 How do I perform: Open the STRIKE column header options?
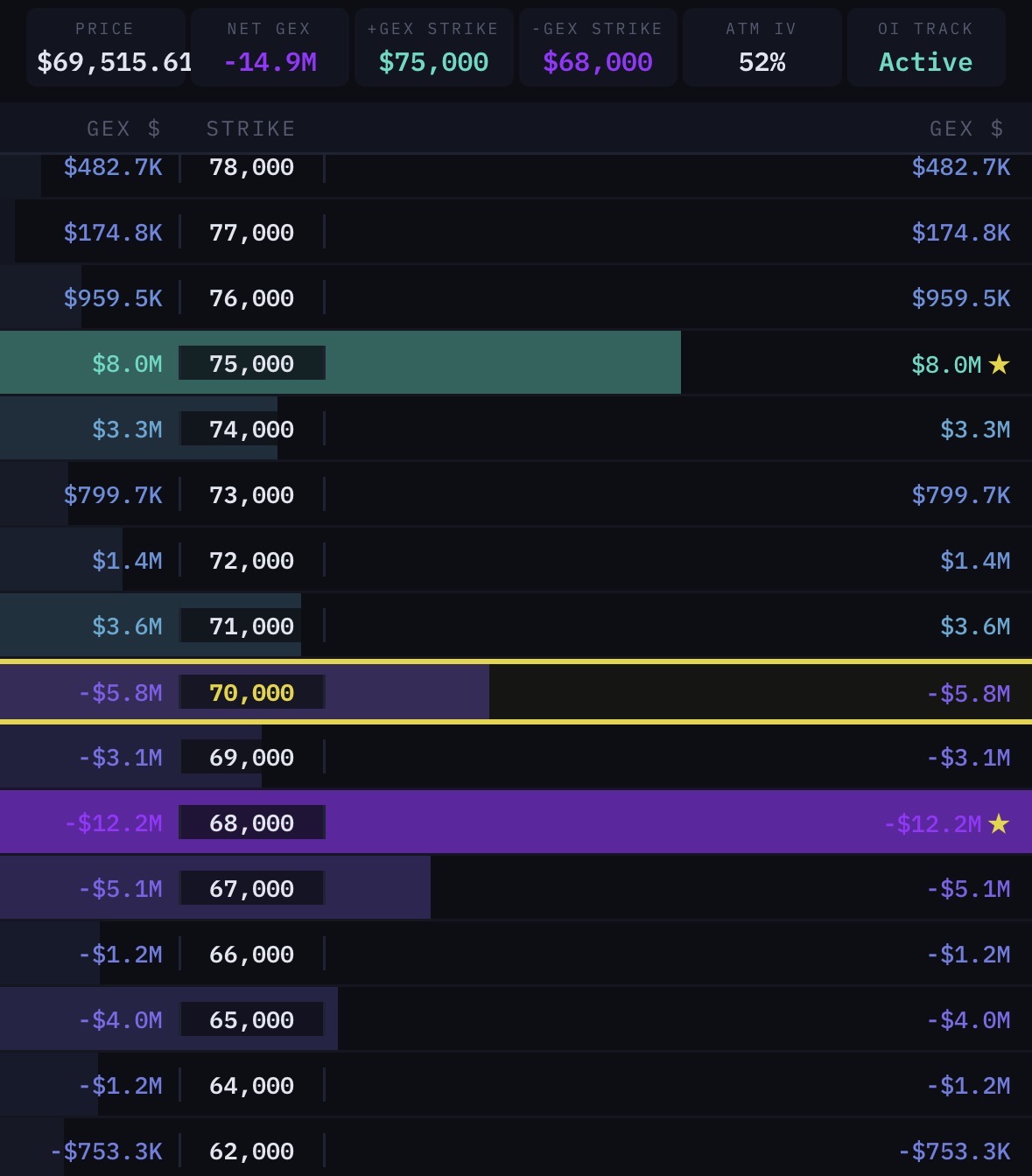click(x=250, y=128)
